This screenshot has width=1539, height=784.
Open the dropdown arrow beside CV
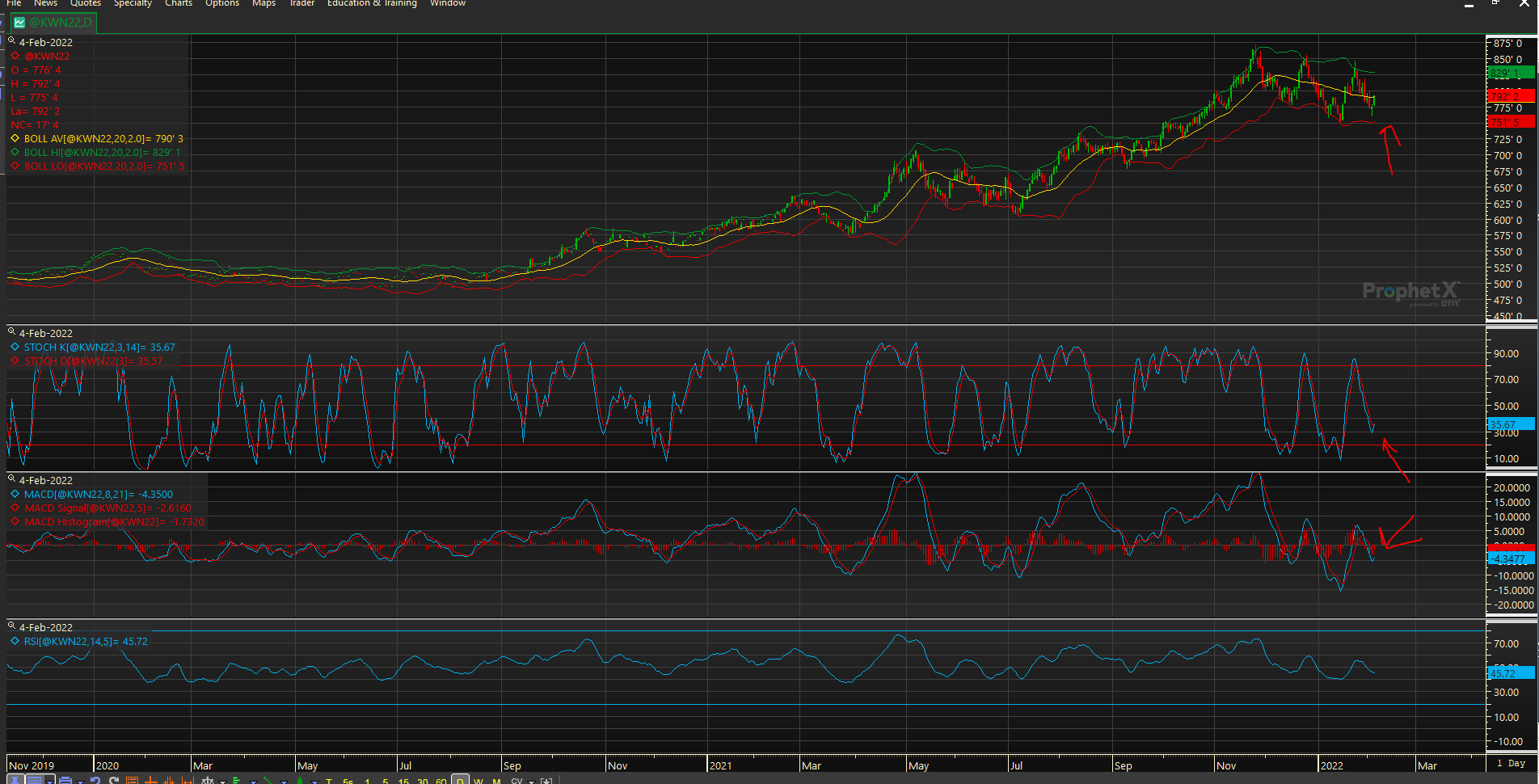click(531, 781)
